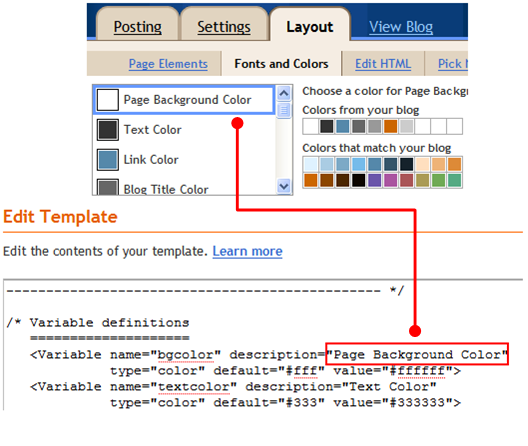Image resolution: width=528 pixels, height=446 pixels.
Task: Choose Page Background Color list item
Action: pos(184,100)
